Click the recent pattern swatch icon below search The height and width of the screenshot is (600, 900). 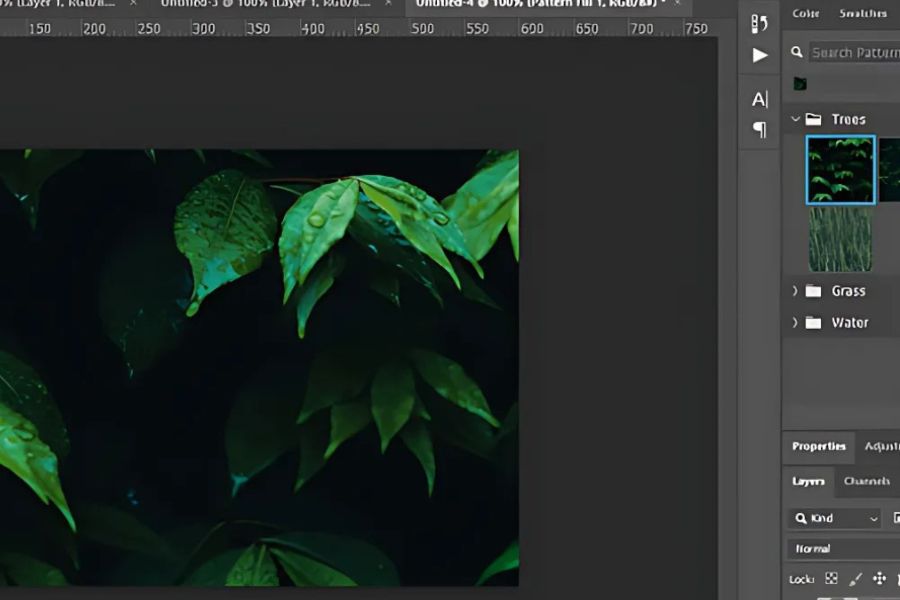tap(800, 84)
